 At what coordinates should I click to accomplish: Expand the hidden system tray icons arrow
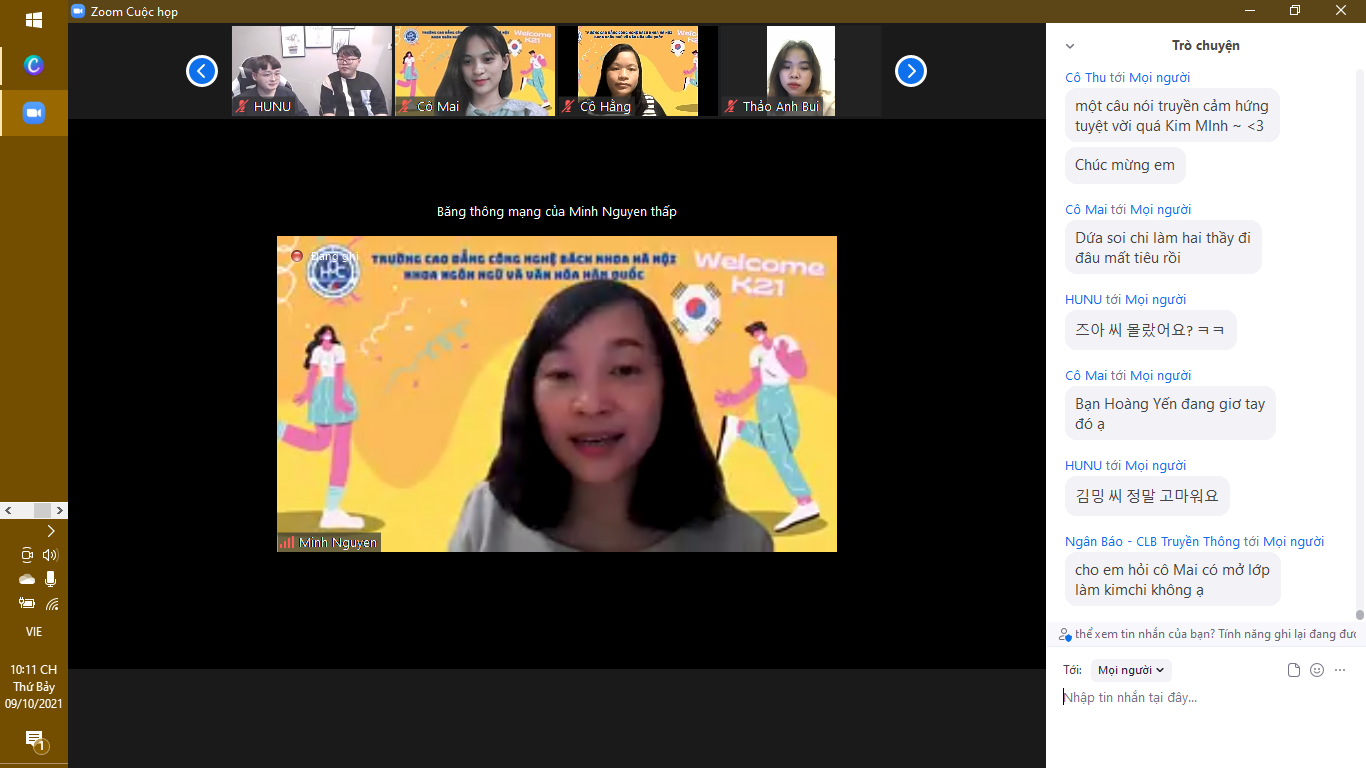tap(51, 531)
